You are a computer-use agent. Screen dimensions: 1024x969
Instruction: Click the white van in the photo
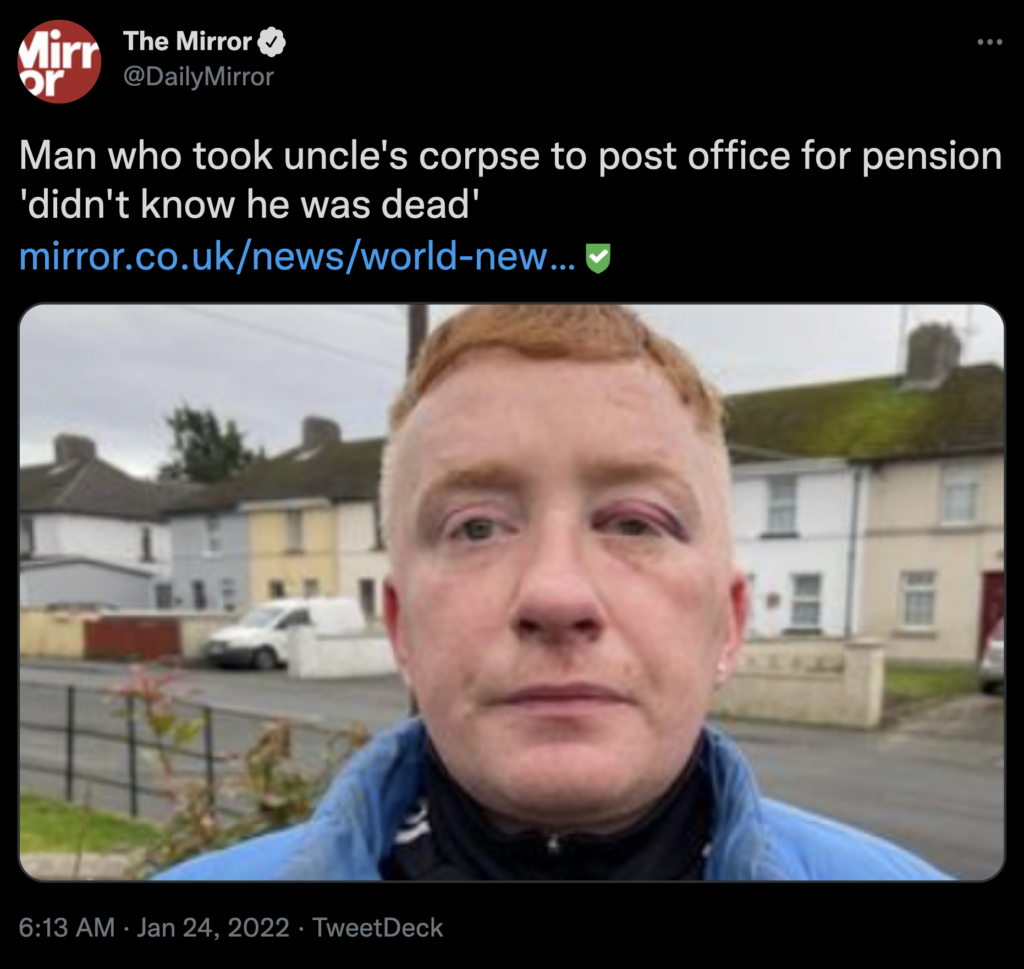[283, 632]
